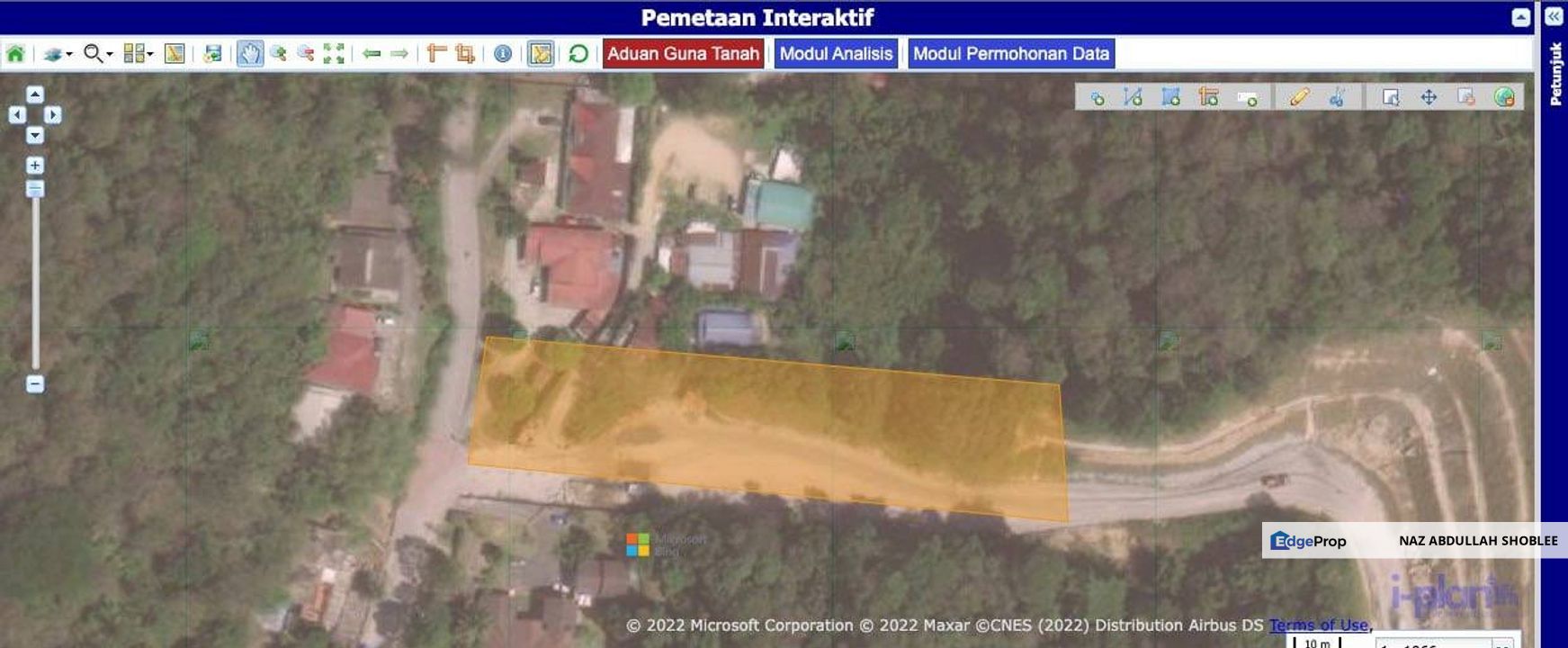Viewport: 1568px width, 648px height.
Task: Click the zoom to full extent icon
Action: [334, 54]
